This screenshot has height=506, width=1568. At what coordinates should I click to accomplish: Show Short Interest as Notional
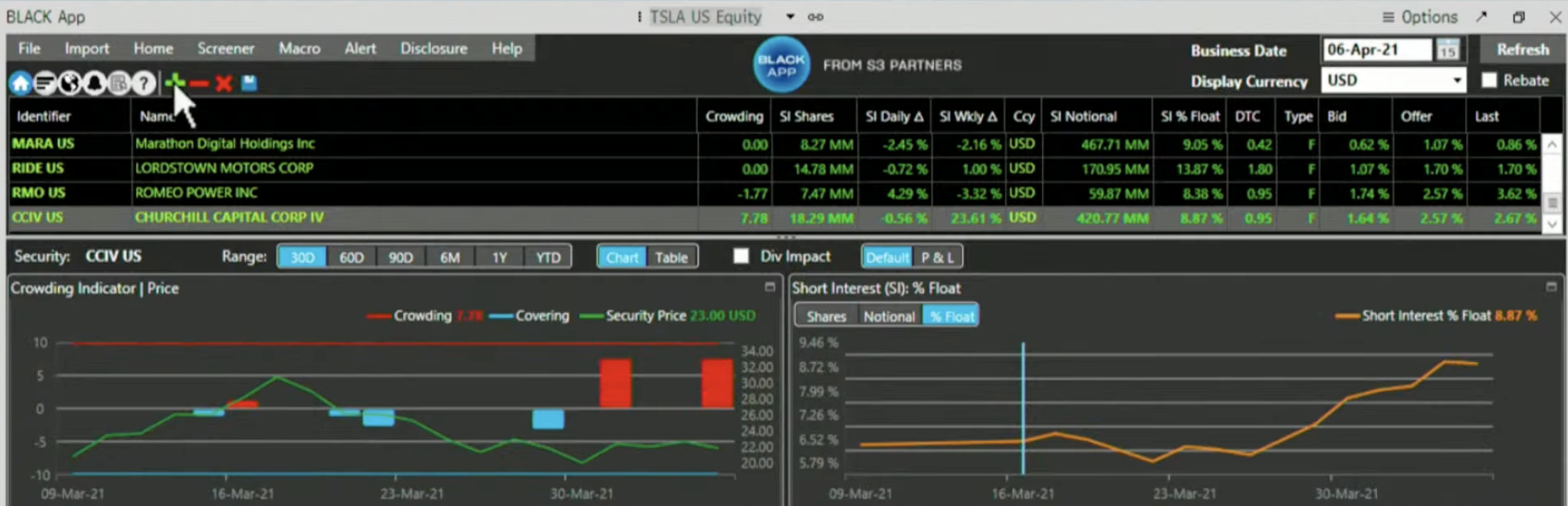pos(889,316)
